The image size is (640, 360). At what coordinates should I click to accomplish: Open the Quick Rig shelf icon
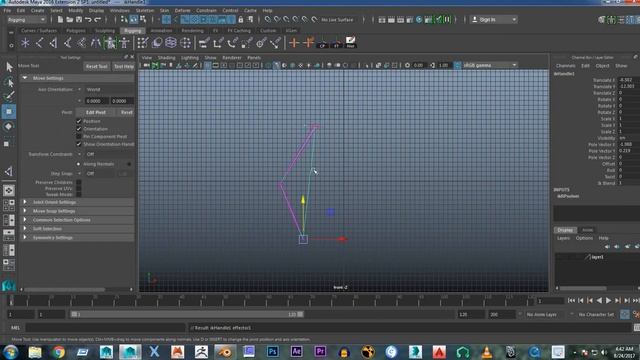pos(110,42)
